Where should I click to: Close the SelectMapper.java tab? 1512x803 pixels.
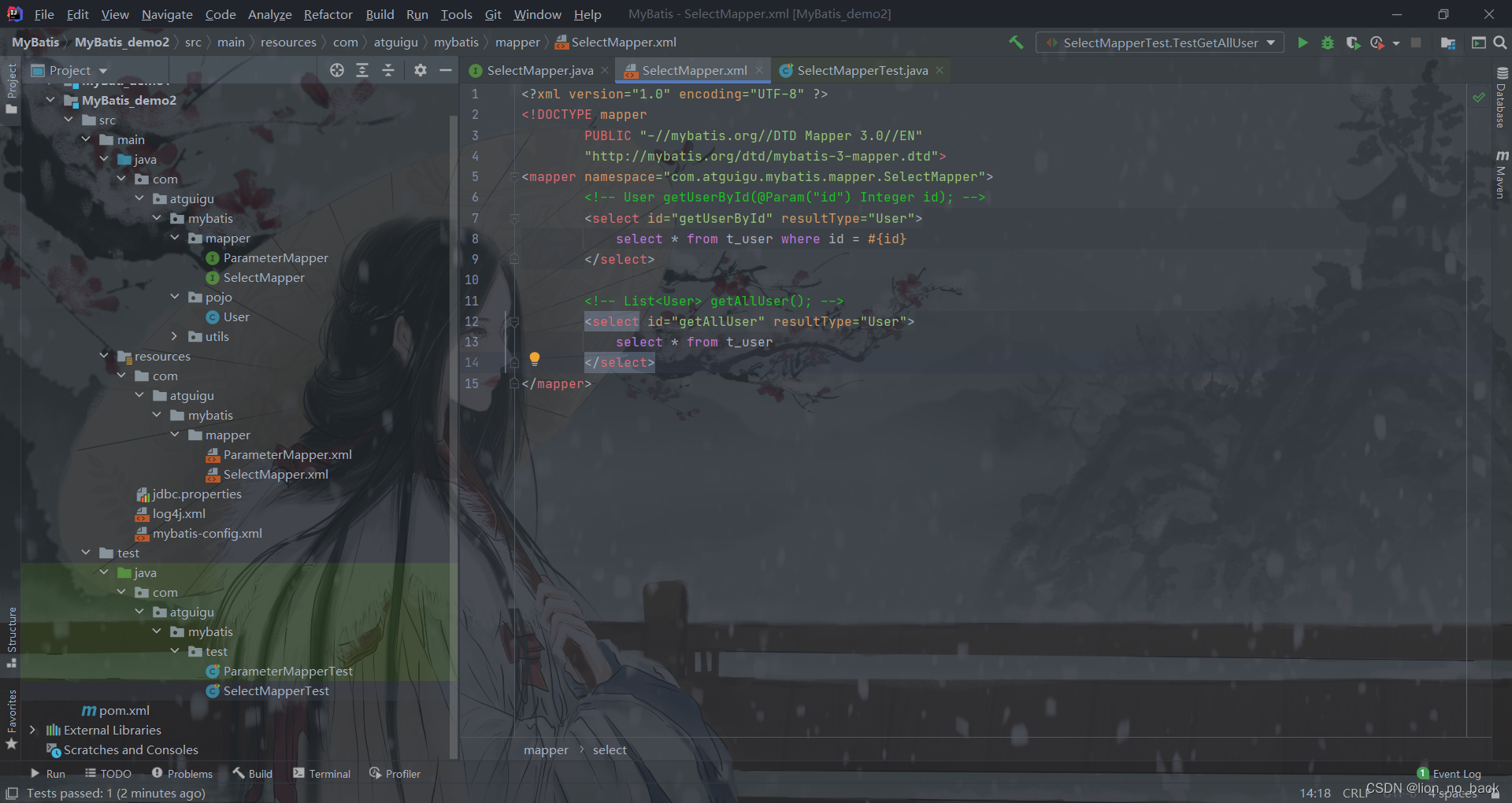pos(605,70)
